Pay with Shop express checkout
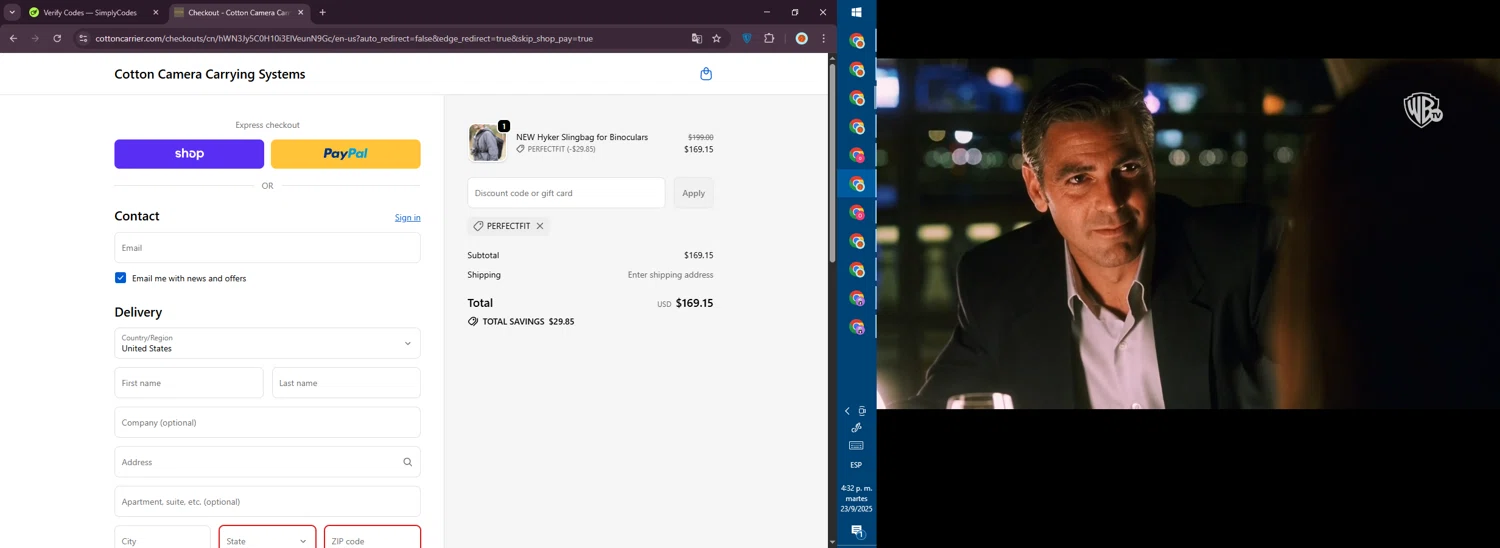This screenshot has width=1500, height=548. point(189,154)
